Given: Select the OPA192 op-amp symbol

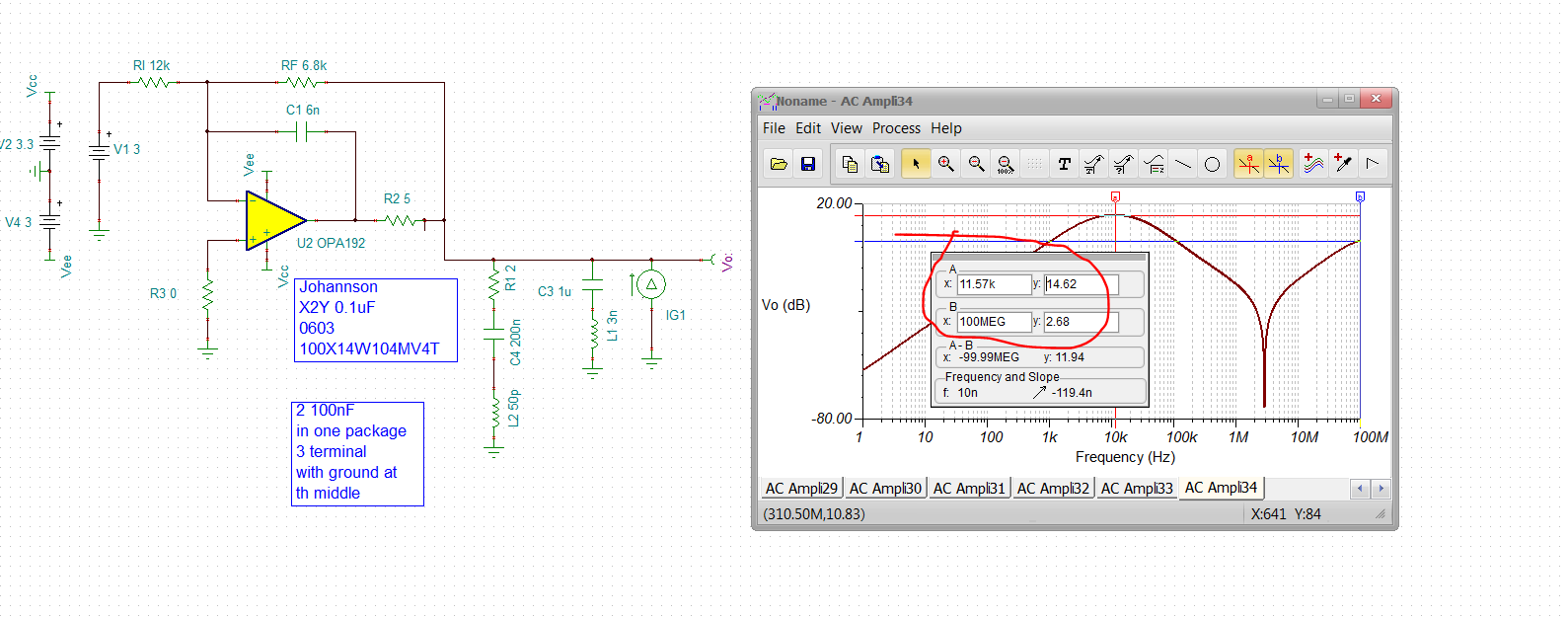Looking at the screenshot, I should point(275,220).
